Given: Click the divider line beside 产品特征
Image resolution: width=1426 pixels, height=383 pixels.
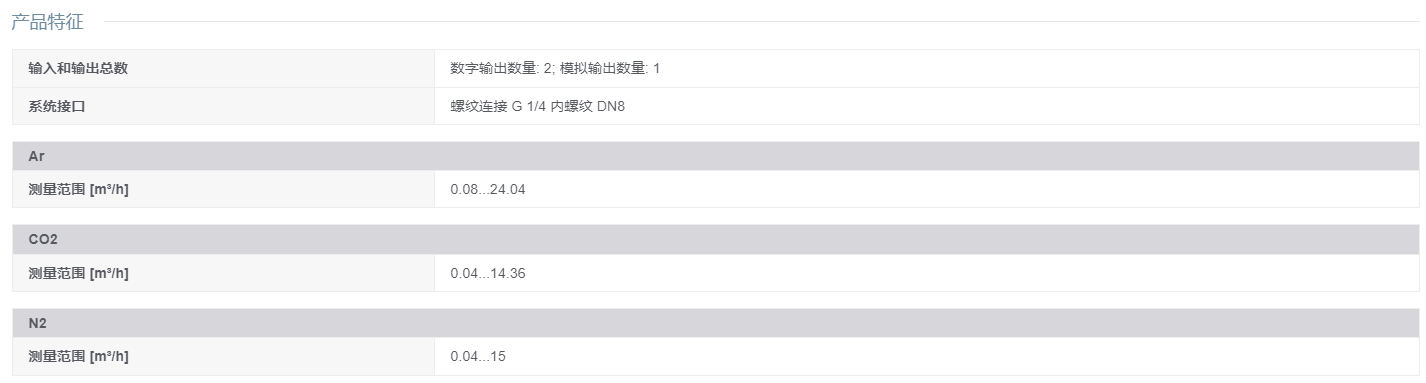Looking at the screenshot, I should click(762, 21).
